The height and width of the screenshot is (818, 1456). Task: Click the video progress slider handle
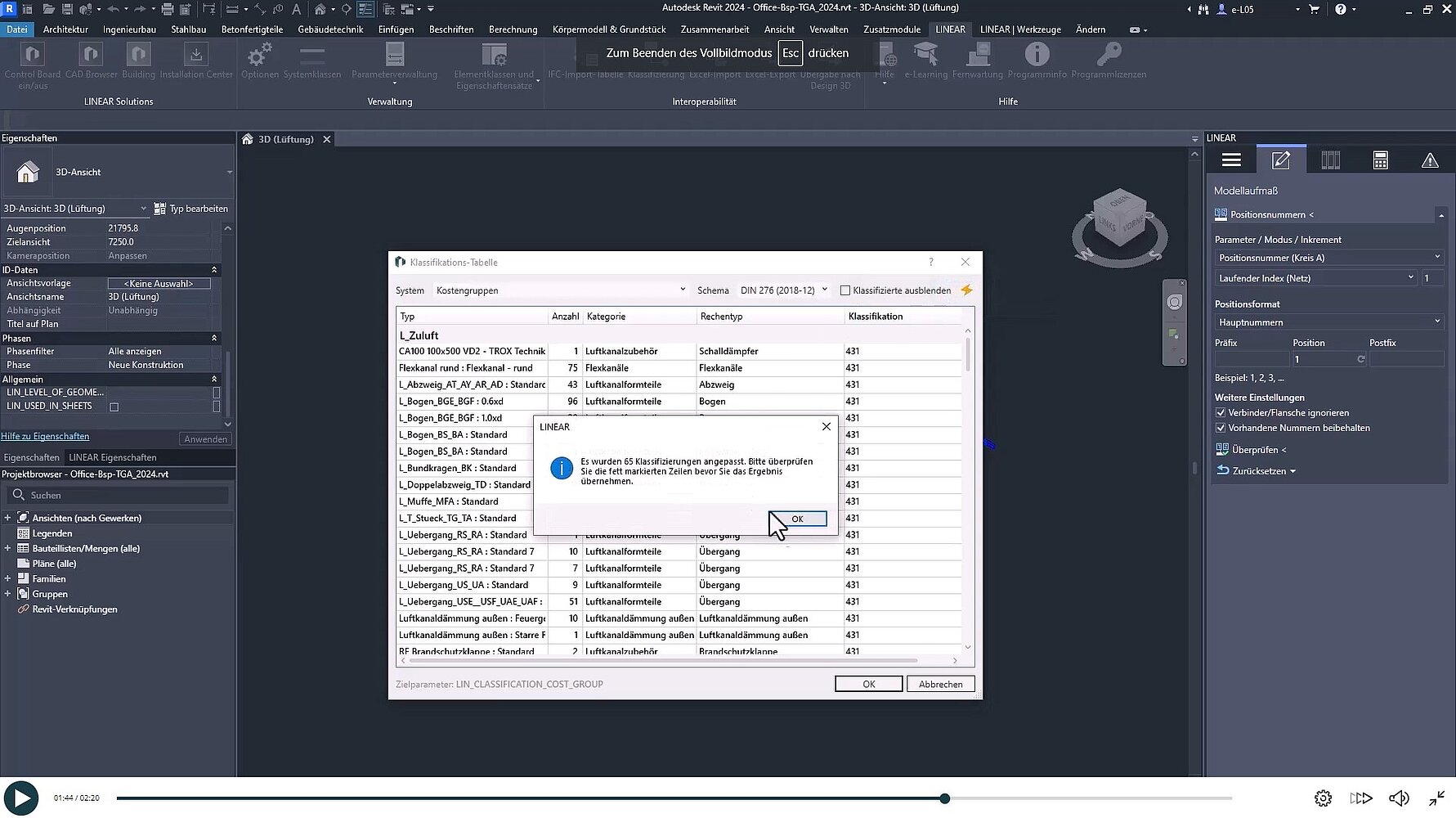tap(944, 798)
